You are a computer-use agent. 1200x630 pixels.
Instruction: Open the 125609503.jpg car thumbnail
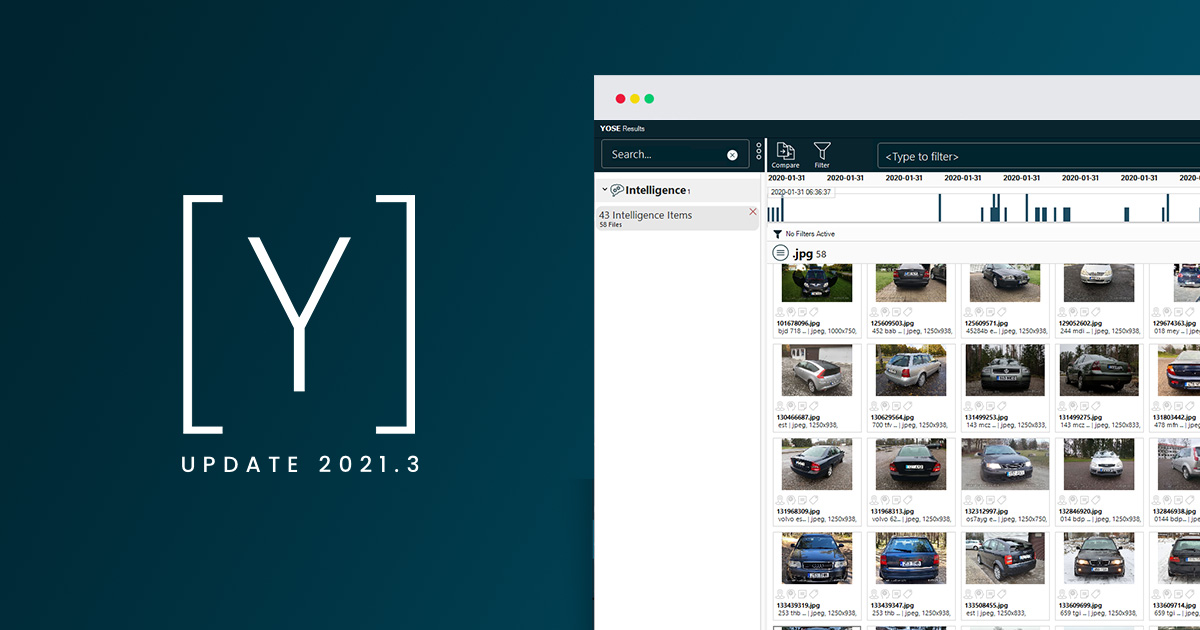tap(911, 283)
